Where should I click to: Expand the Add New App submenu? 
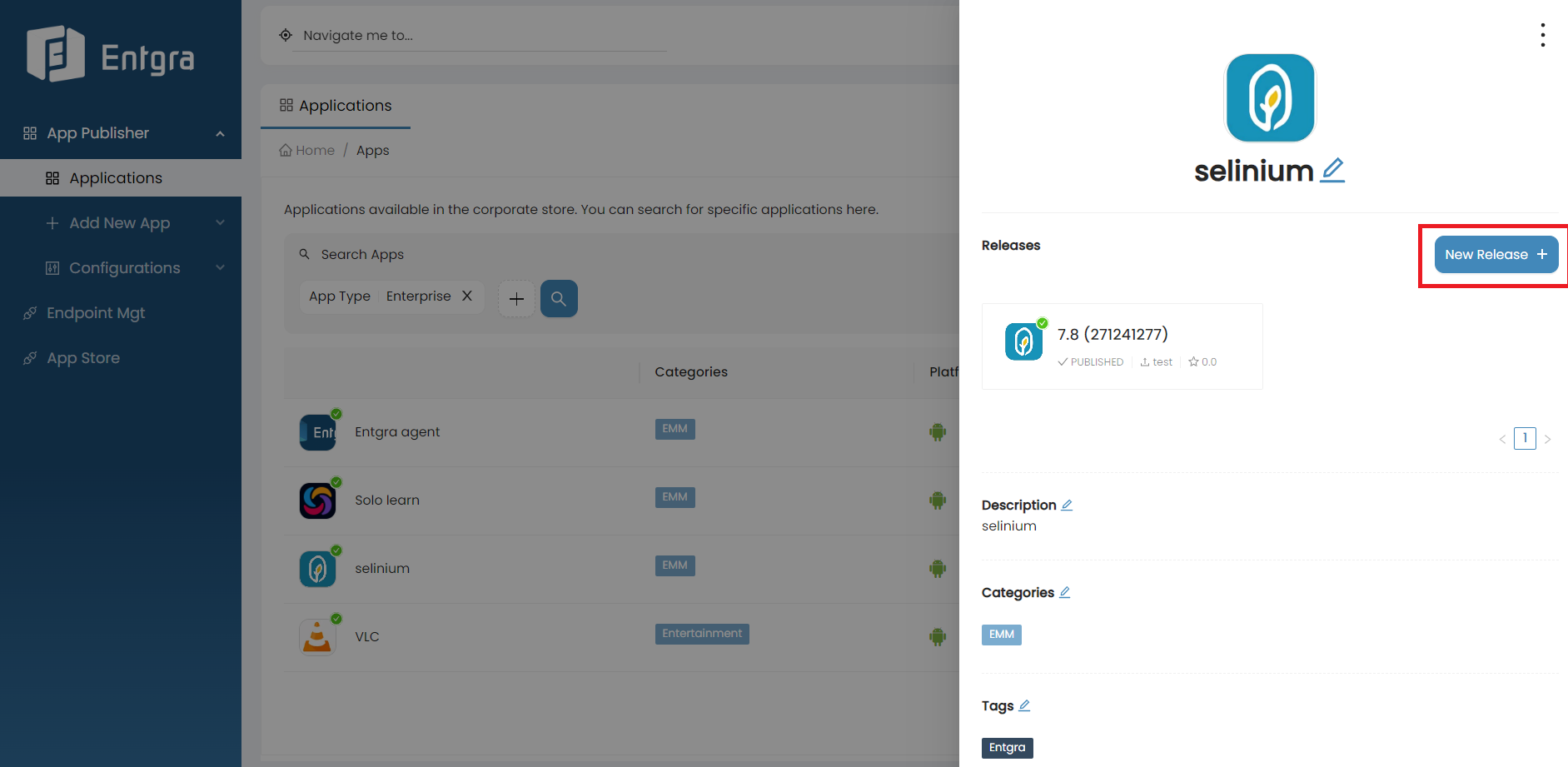coord(121,223)
